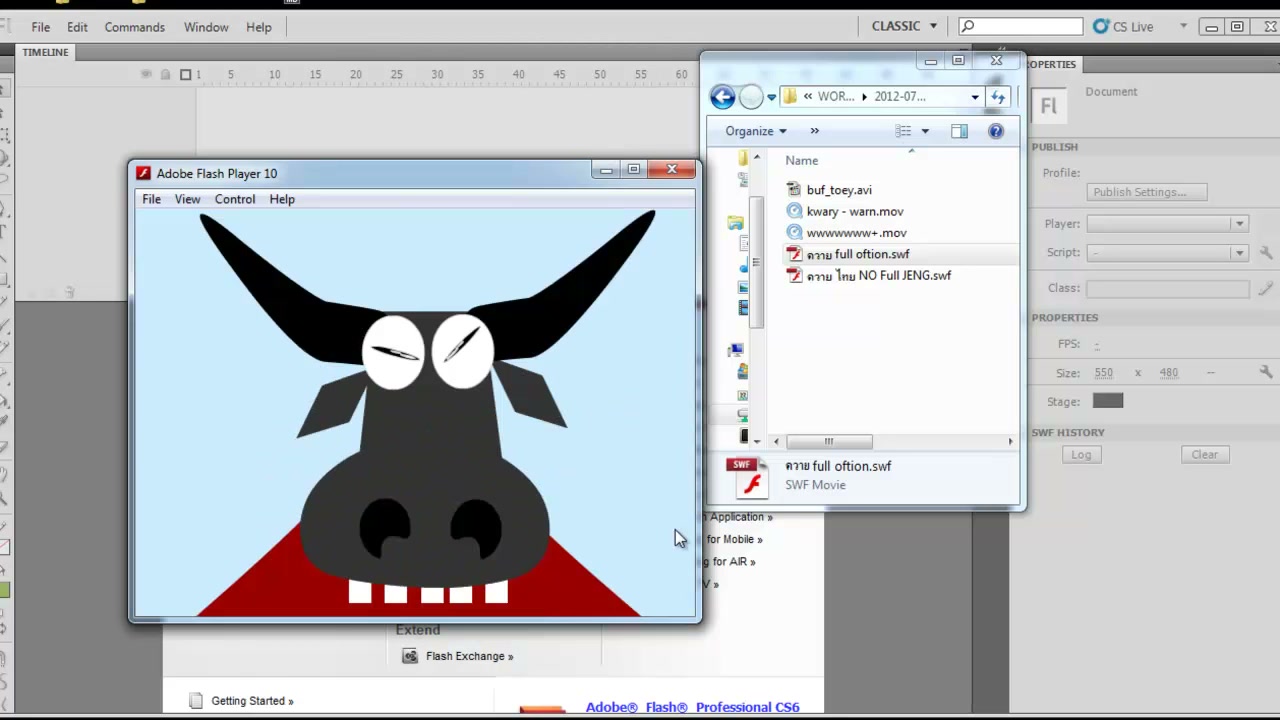Click the NO Full JENG.swf file icon
This screenshot has height=720, width=1280.
[x=794, y=275]
